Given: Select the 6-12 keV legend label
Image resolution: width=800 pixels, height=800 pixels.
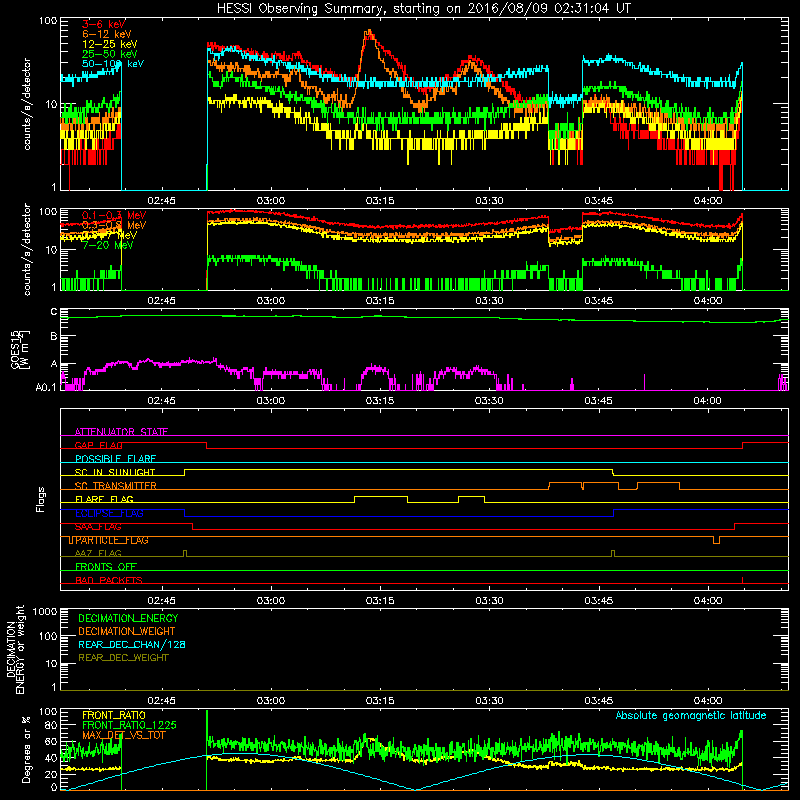Looking at the screenshot, I should click(x=107, y=34).
